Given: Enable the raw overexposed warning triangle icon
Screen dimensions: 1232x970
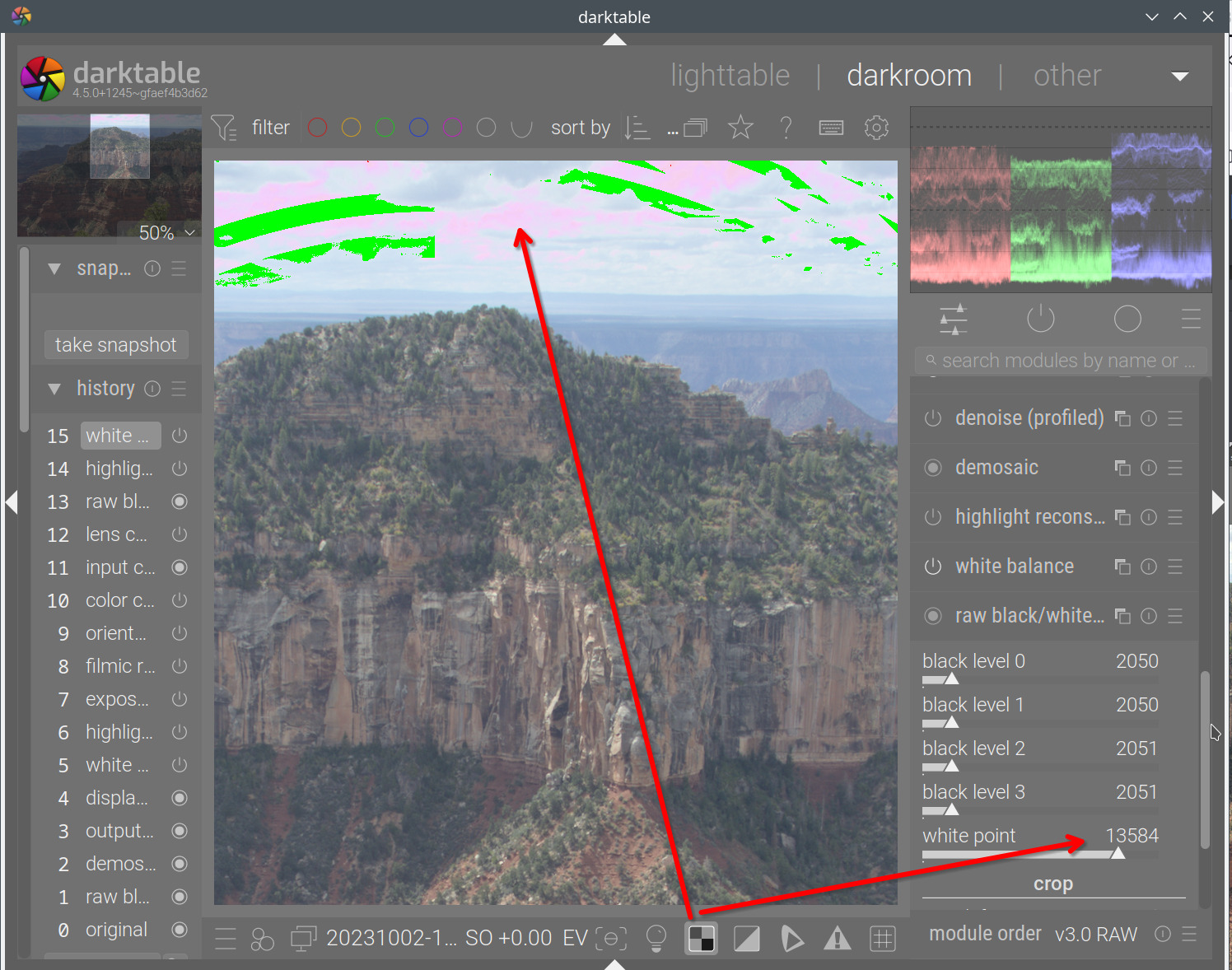Looking at the screenshot, I should click(x=837, y=938).
